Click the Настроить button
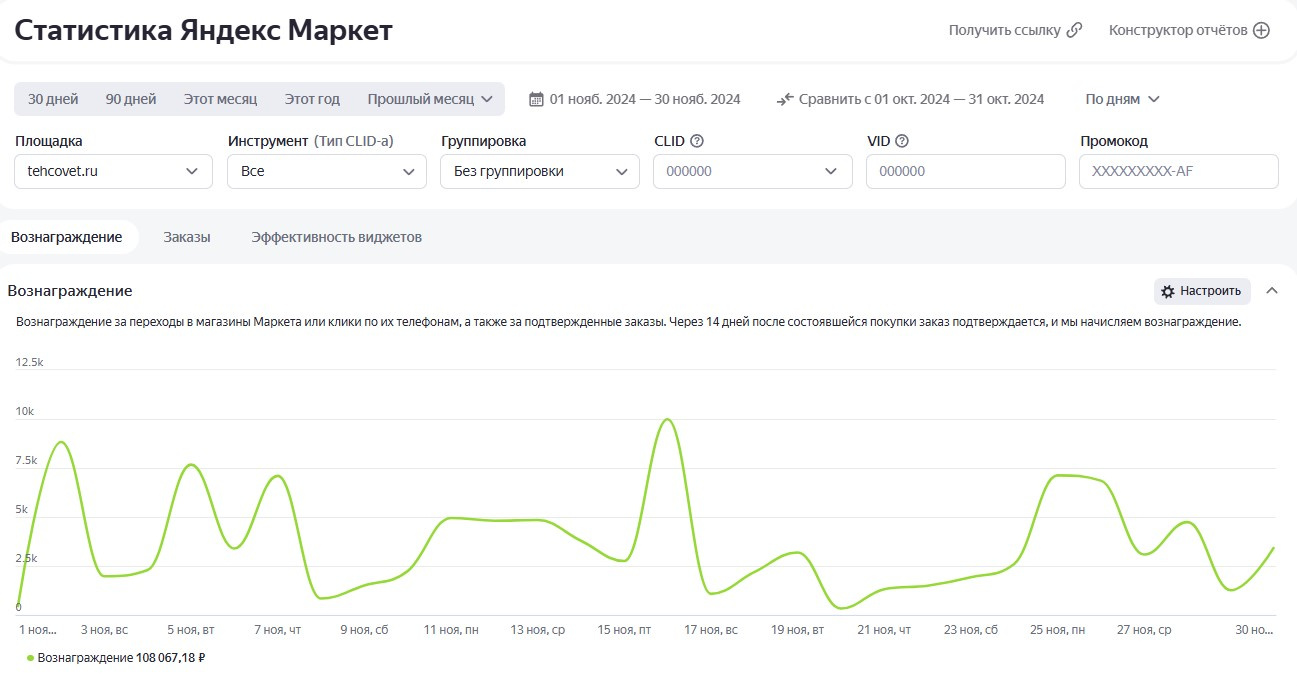The width and height of the screenshot is (1297, 686). [1202, 291]
